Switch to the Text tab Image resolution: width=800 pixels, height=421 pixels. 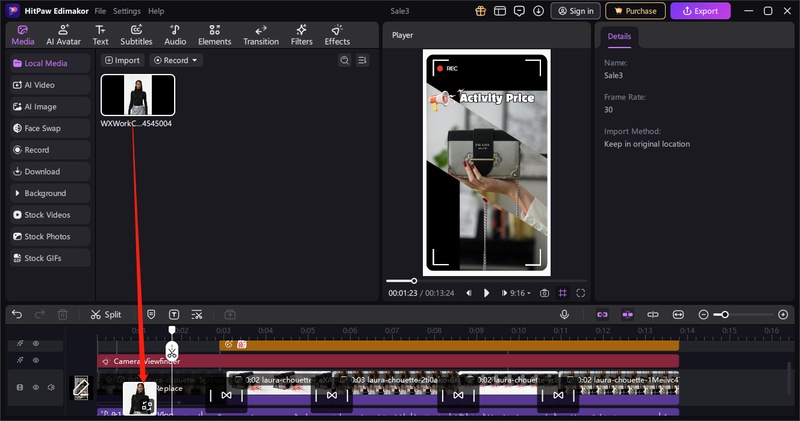pos(100,35)
